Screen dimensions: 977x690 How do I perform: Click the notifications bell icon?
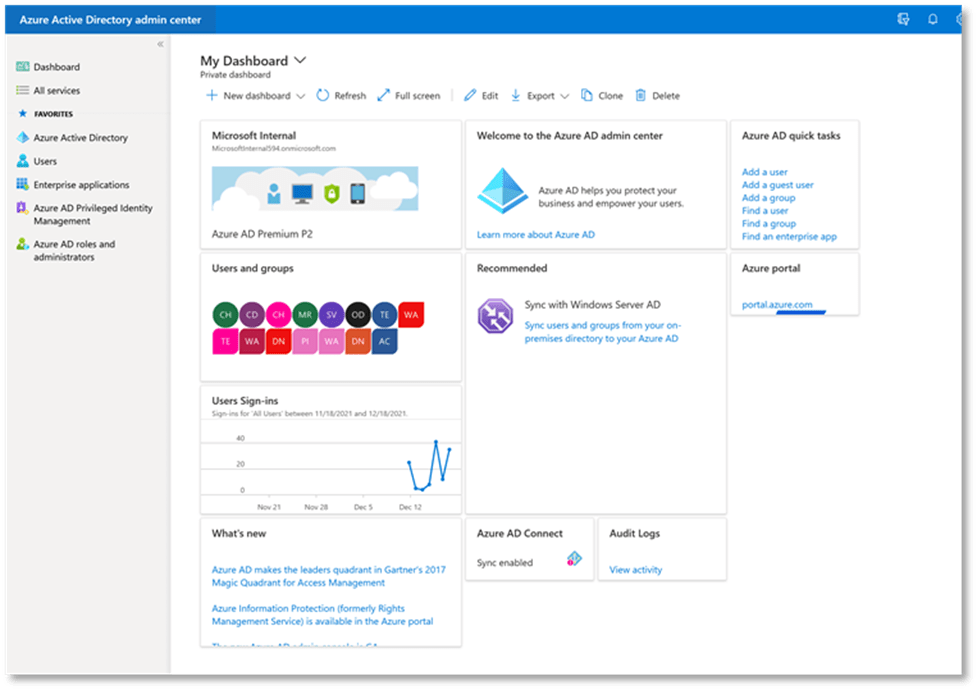pyautogui.click(x=932, y=19)
